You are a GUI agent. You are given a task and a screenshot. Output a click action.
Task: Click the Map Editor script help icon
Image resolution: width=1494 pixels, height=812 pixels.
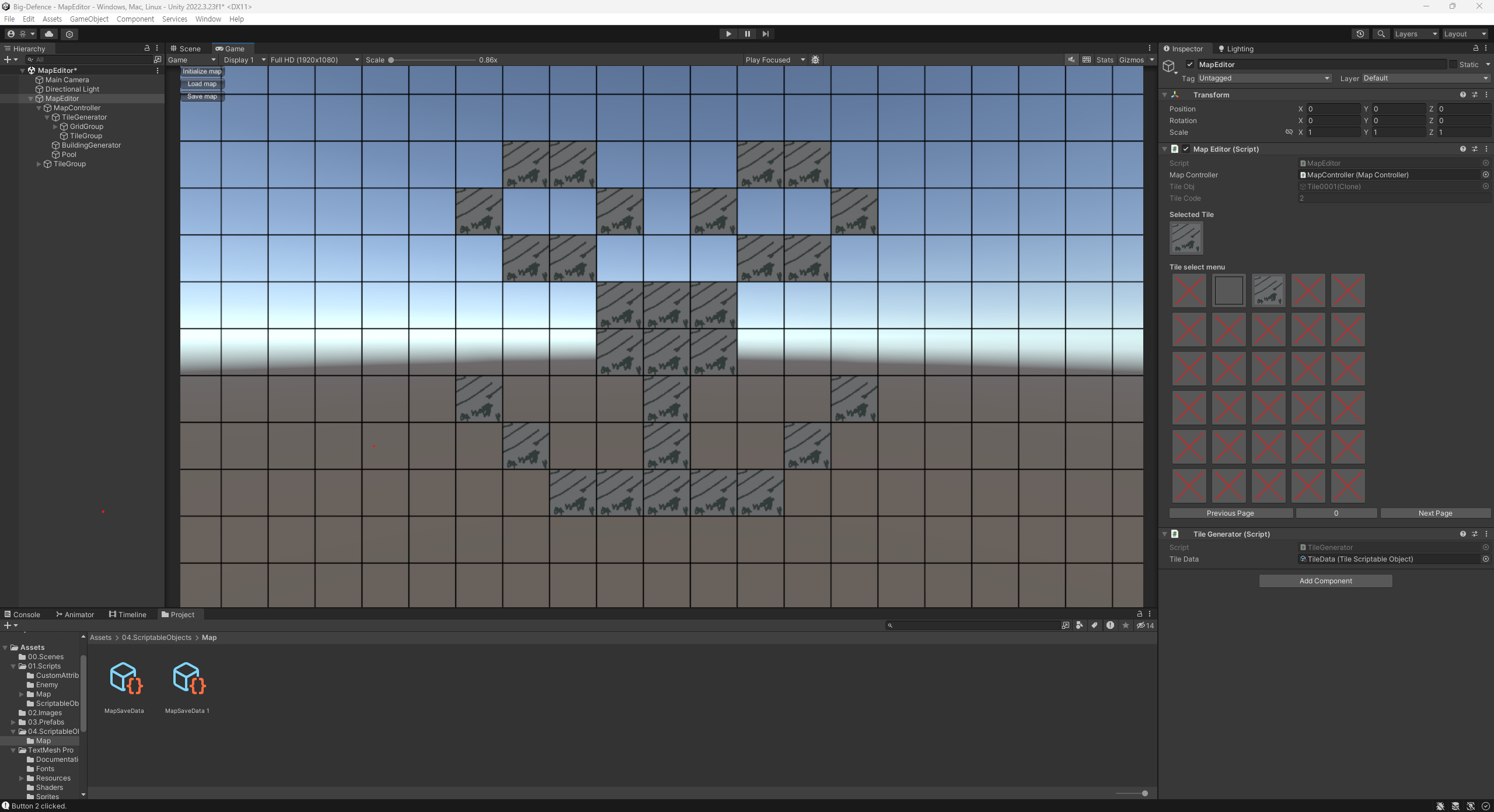(1462, 149)
